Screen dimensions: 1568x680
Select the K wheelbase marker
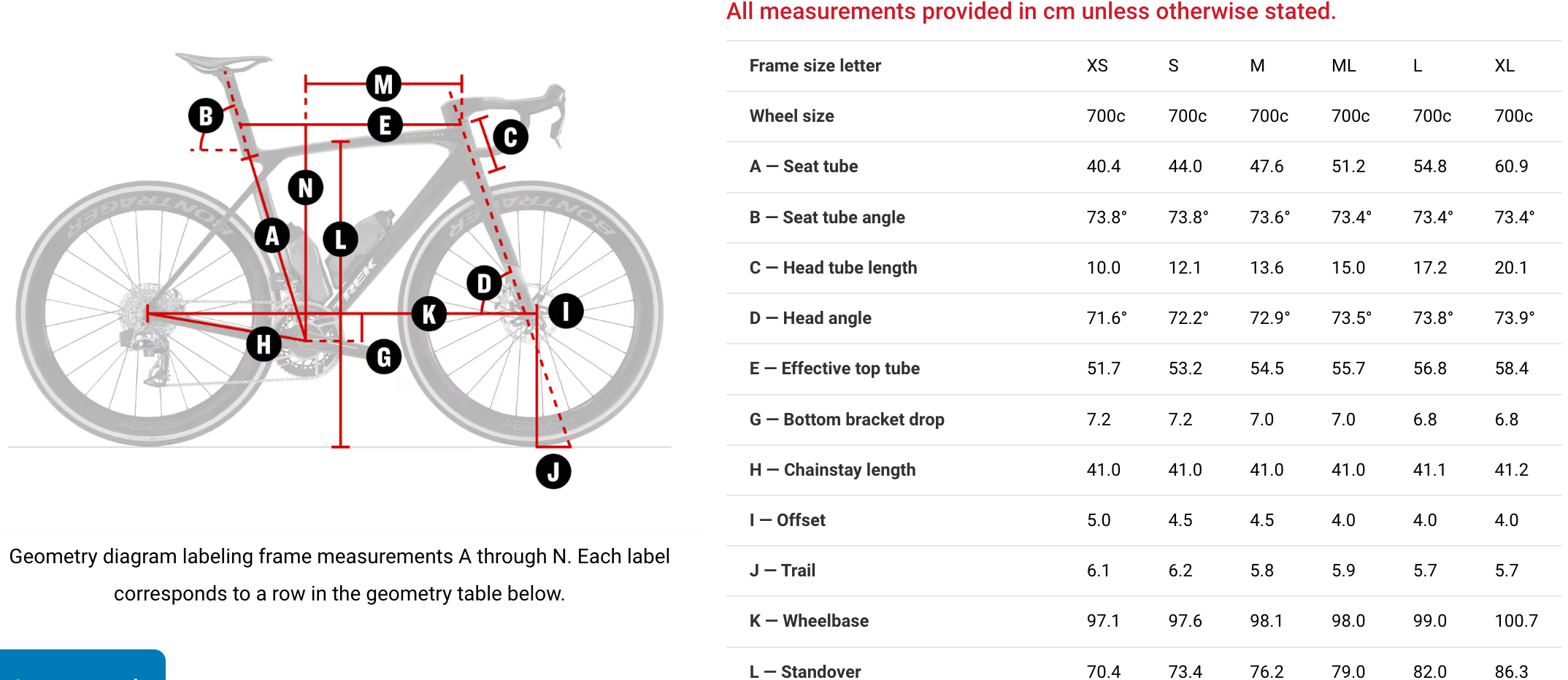429,314
